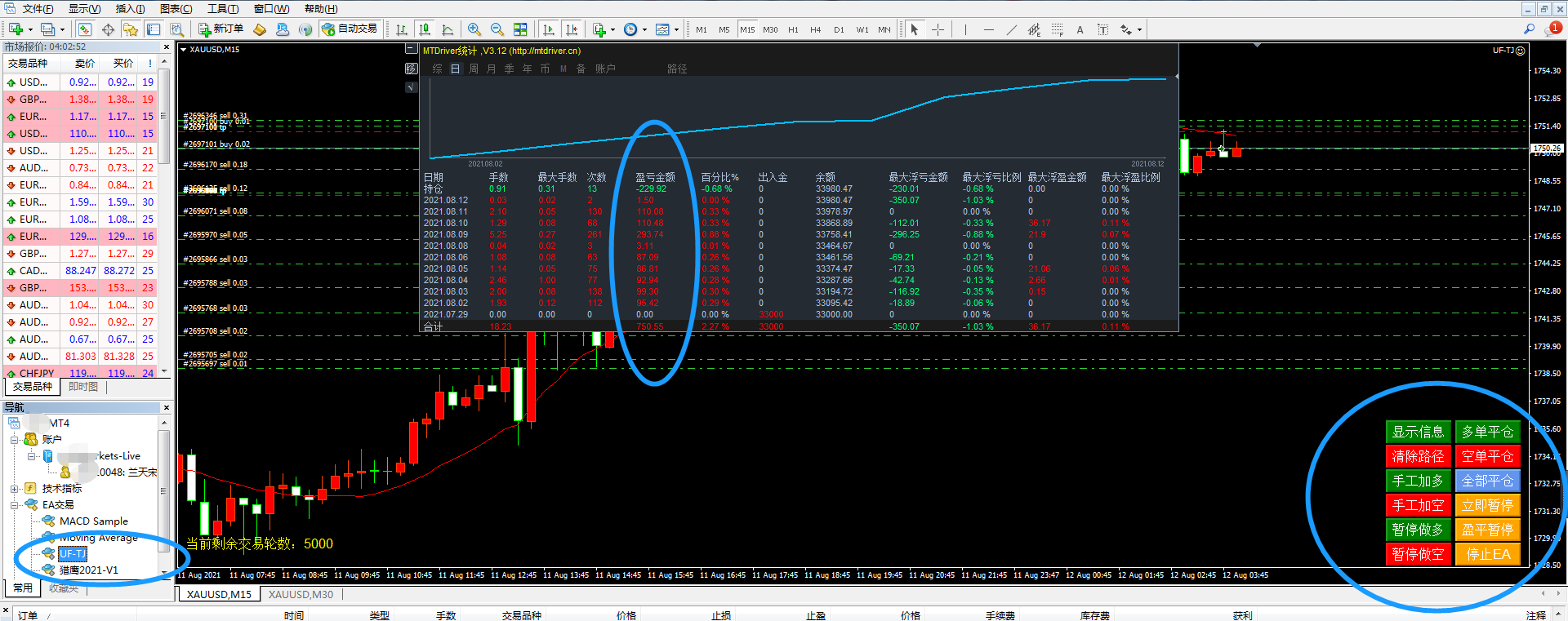Select the Fibonacci retracement tool
The width and height of the screenshot is (1568, 621).
click(1057, 29)
